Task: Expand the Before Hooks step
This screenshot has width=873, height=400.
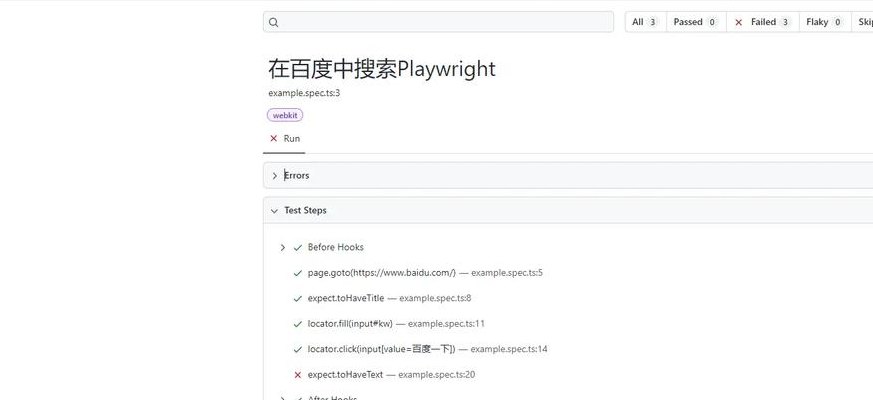Action: 282,247
